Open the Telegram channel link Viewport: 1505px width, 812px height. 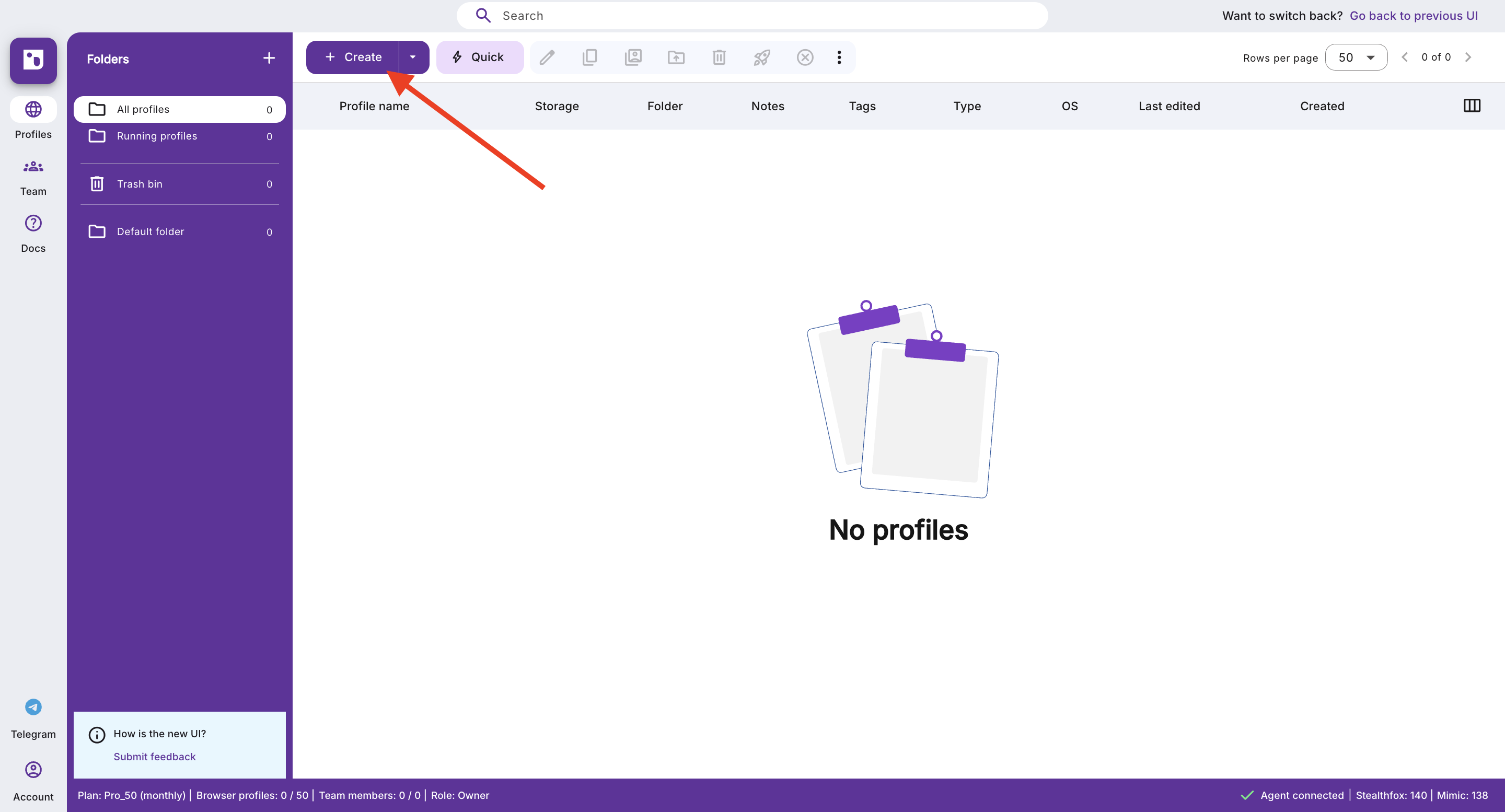pyautogui.click(x=33, y=718)
